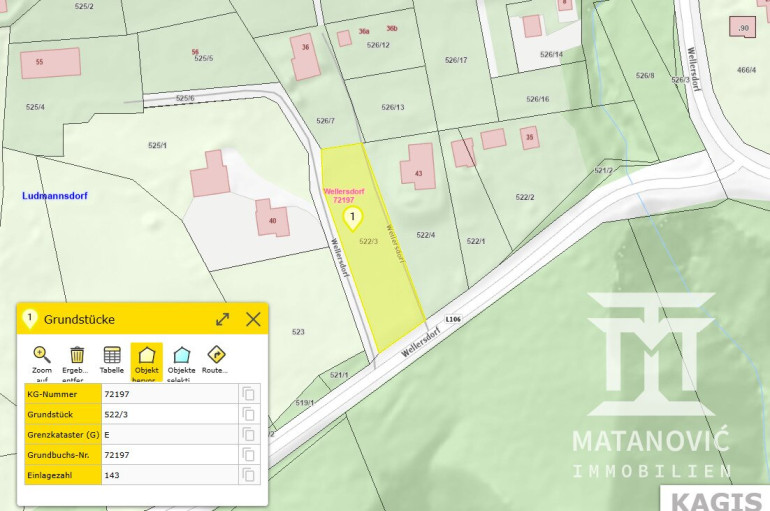This screenshot has height=511, width=770.
Task: Click the pink Wellersdorf 72197 label
Action: tap(344, 195)
